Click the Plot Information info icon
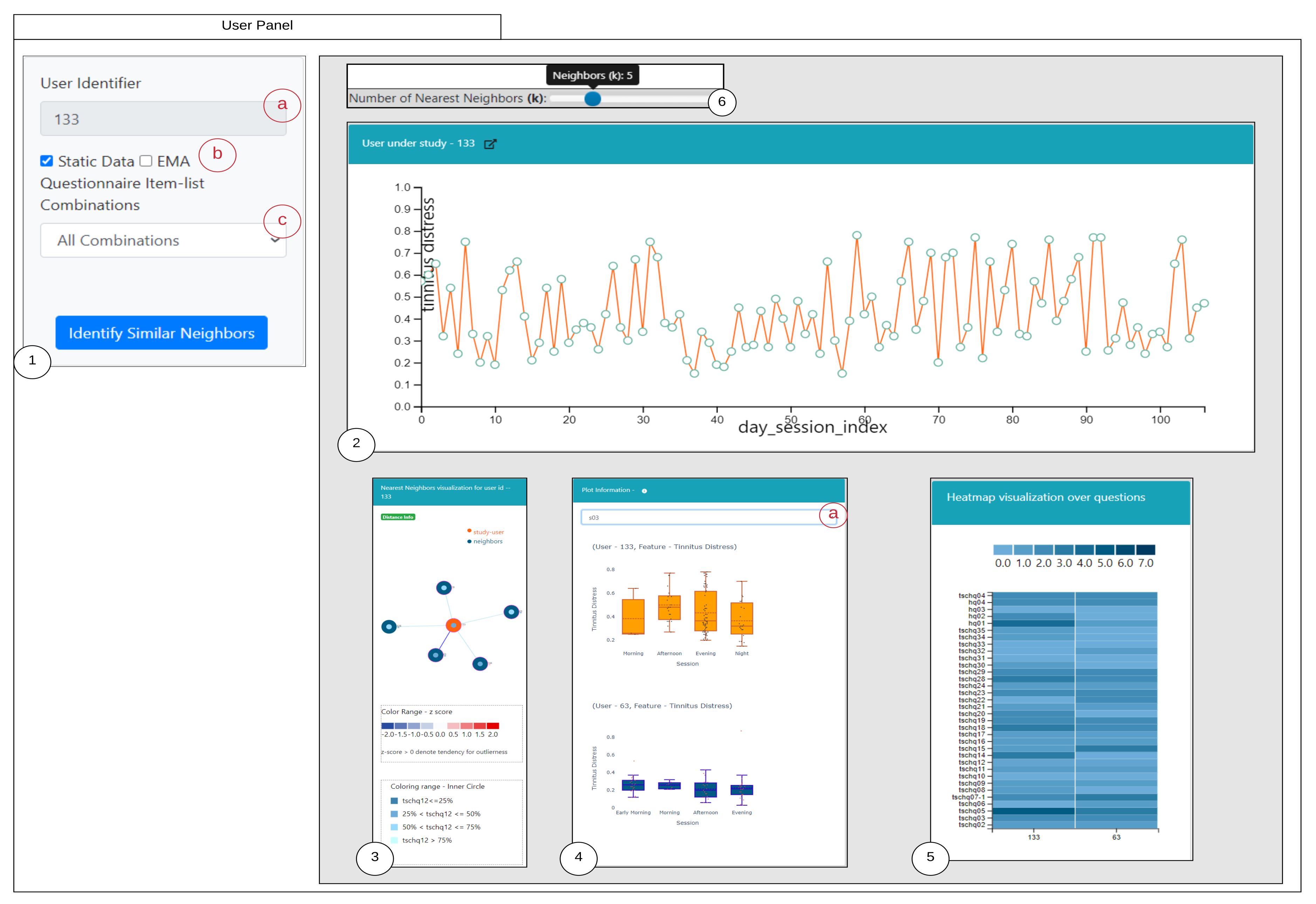 (644, 491)
